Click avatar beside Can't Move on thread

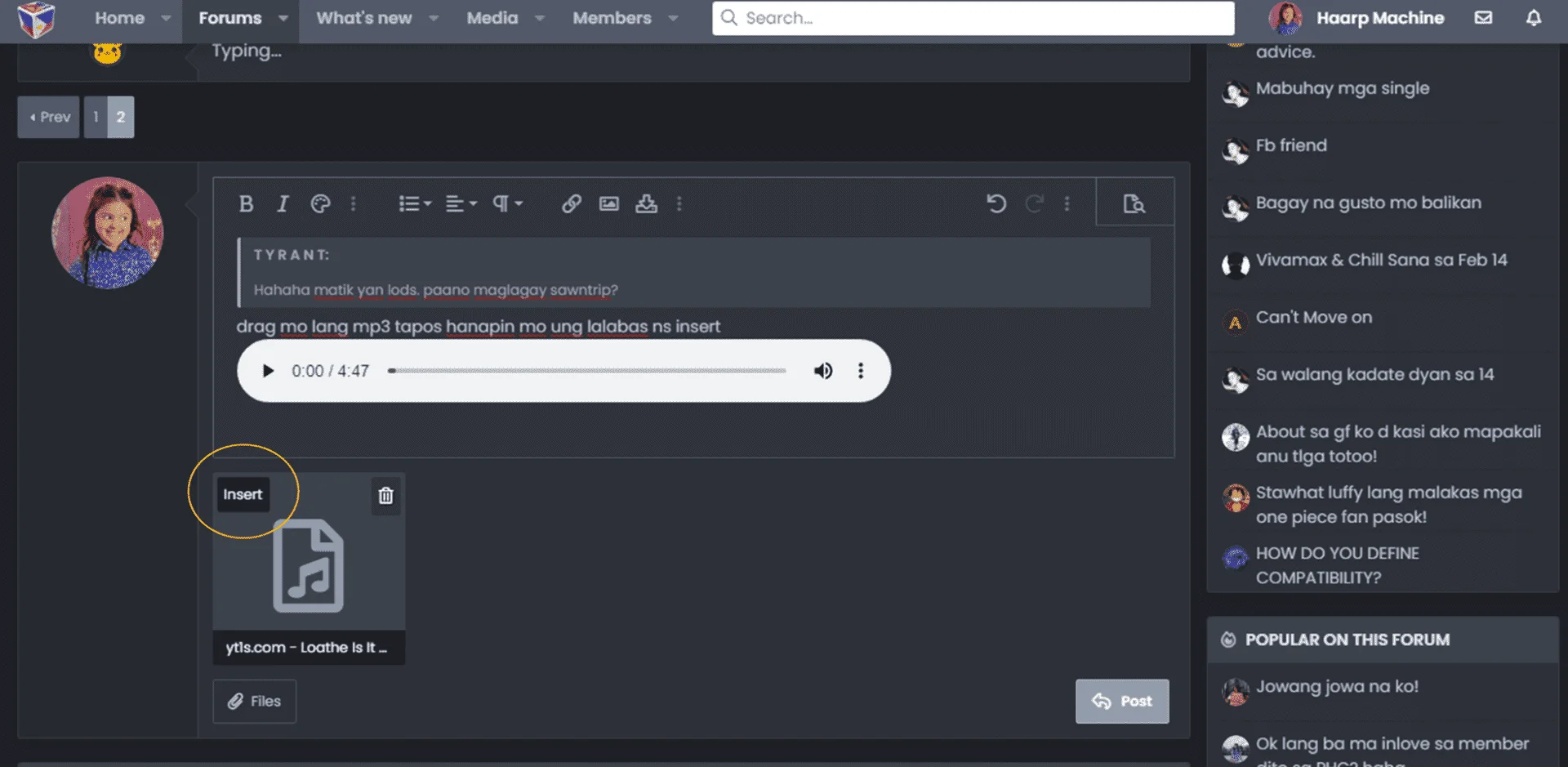(x=1236, y=323)
